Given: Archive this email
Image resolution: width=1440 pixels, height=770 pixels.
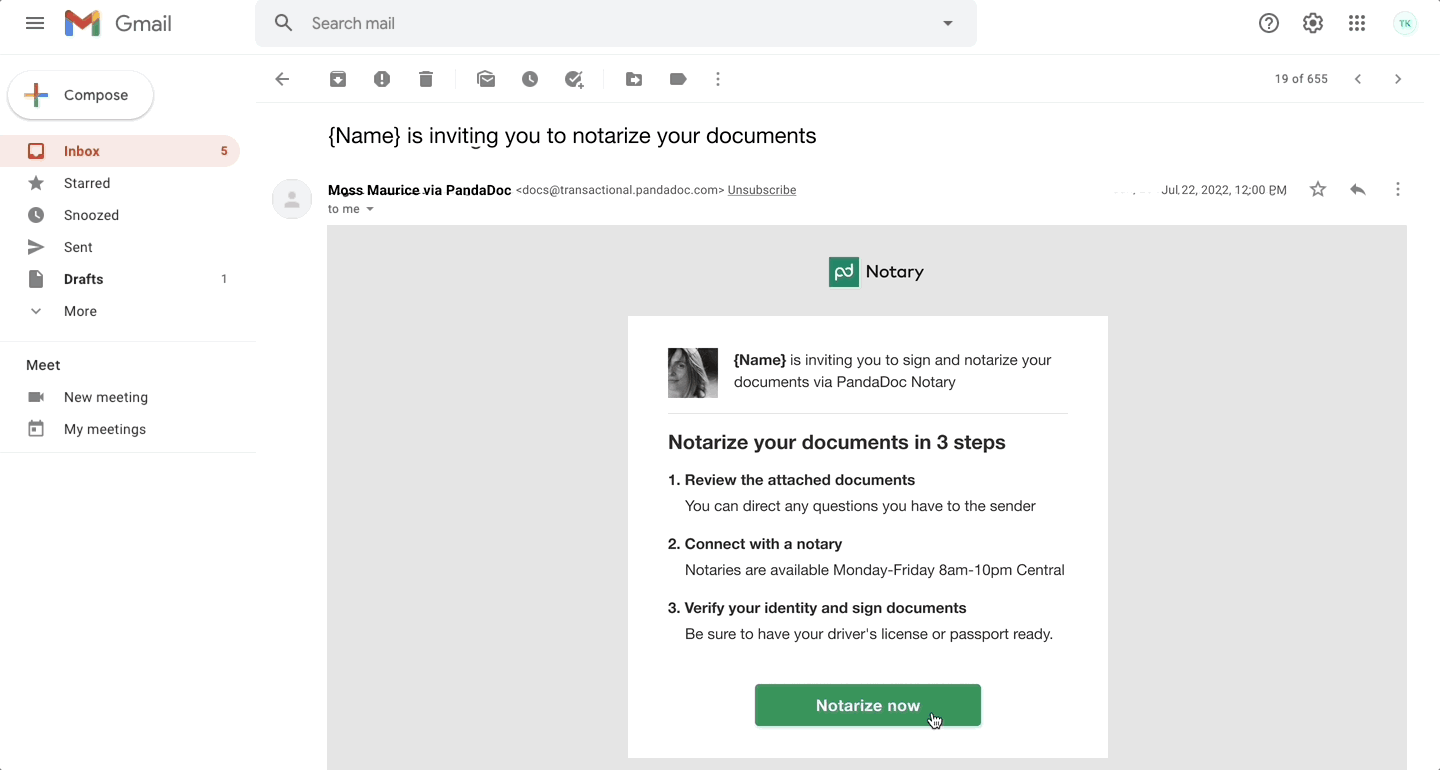Looking at the screenshot, I should (x=338, y=79).
